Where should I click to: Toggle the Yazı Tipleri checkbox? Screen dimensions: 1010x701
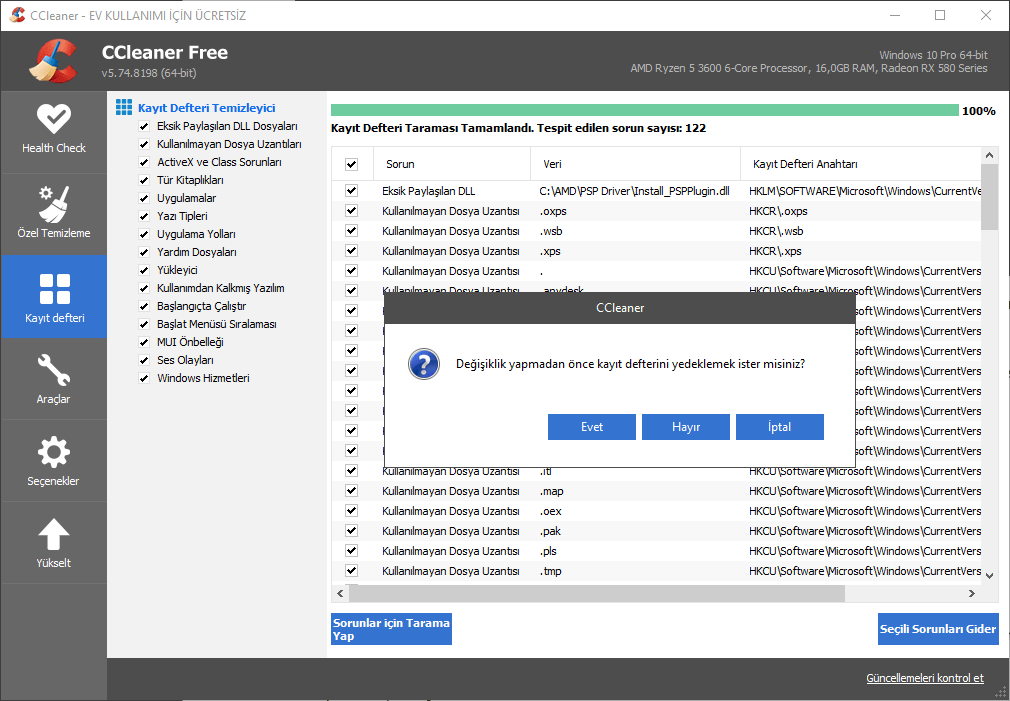point(144,217)
